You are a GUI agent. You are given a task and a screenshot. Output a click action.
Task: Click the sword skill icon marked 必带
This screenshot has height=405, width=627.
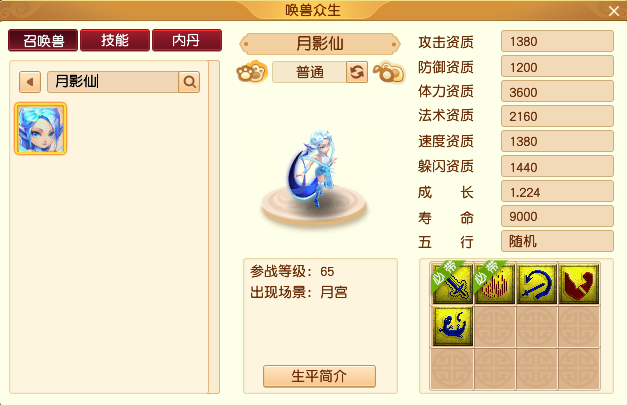pyautogui.click(x=452, y=283)
